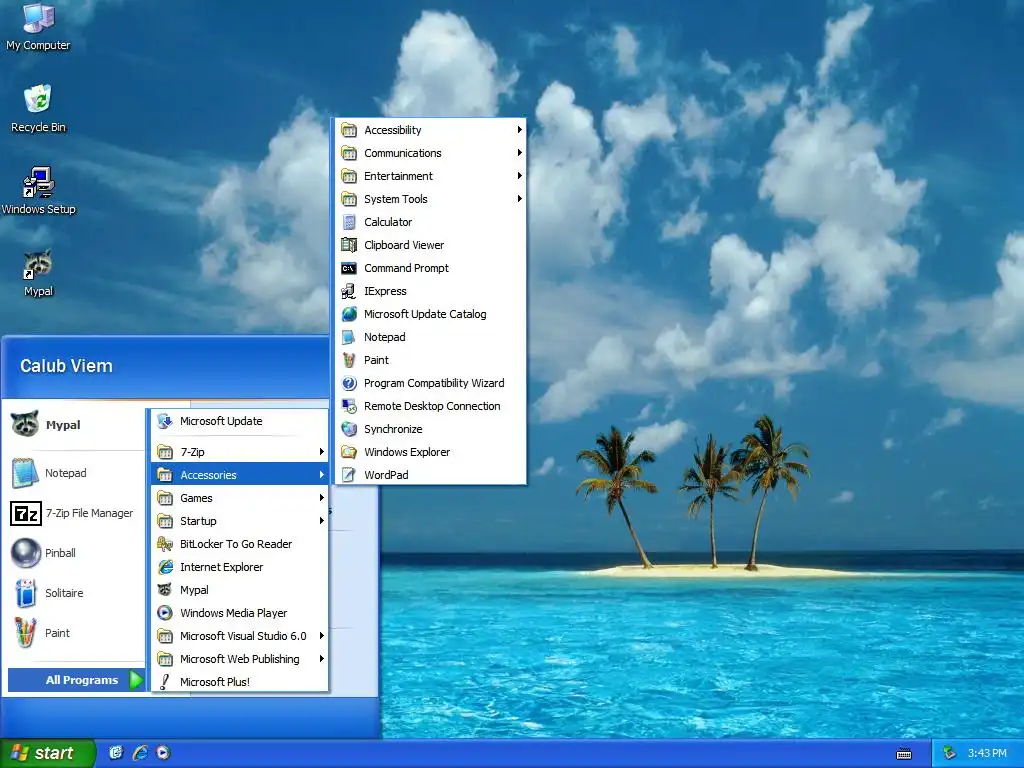Launch Media Player from quick launch bar

tap(163, 753)
